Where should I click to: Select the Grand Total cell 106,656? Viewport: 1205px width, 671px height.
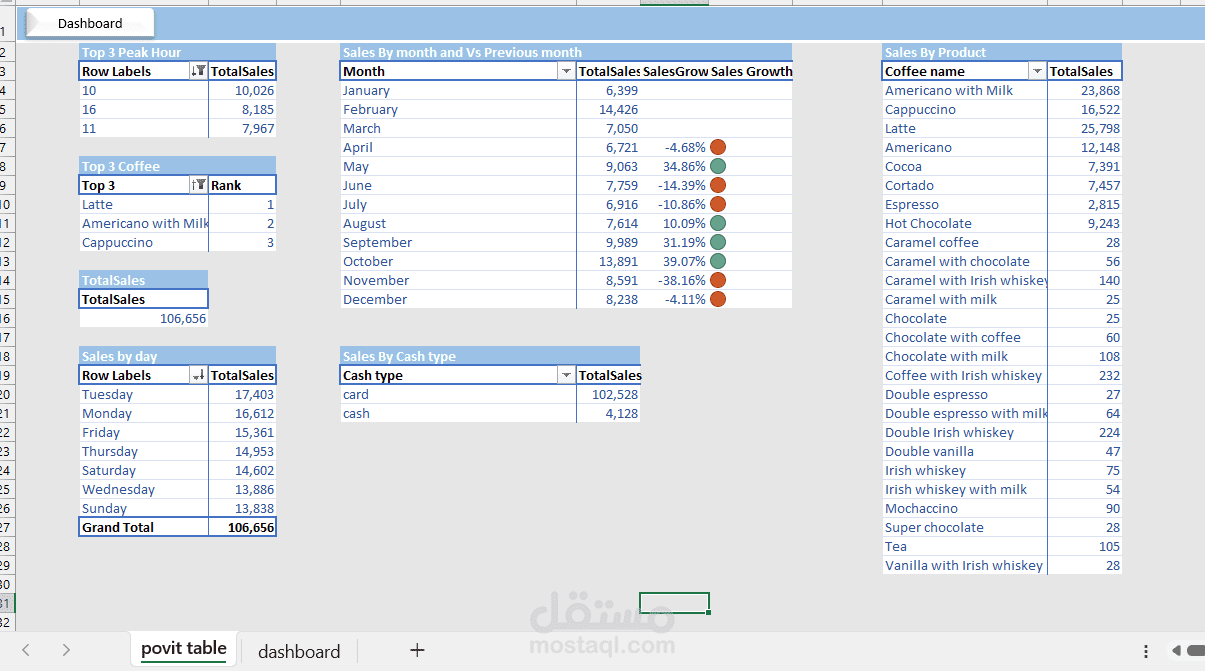tap(242, 527)
